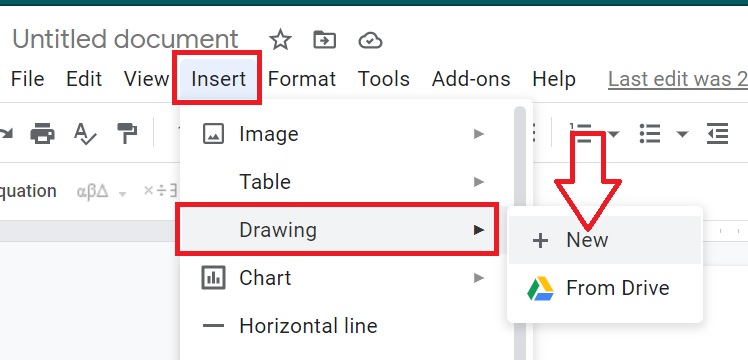
Task: Click the decrease indent icon
Action: click(718, 134)
